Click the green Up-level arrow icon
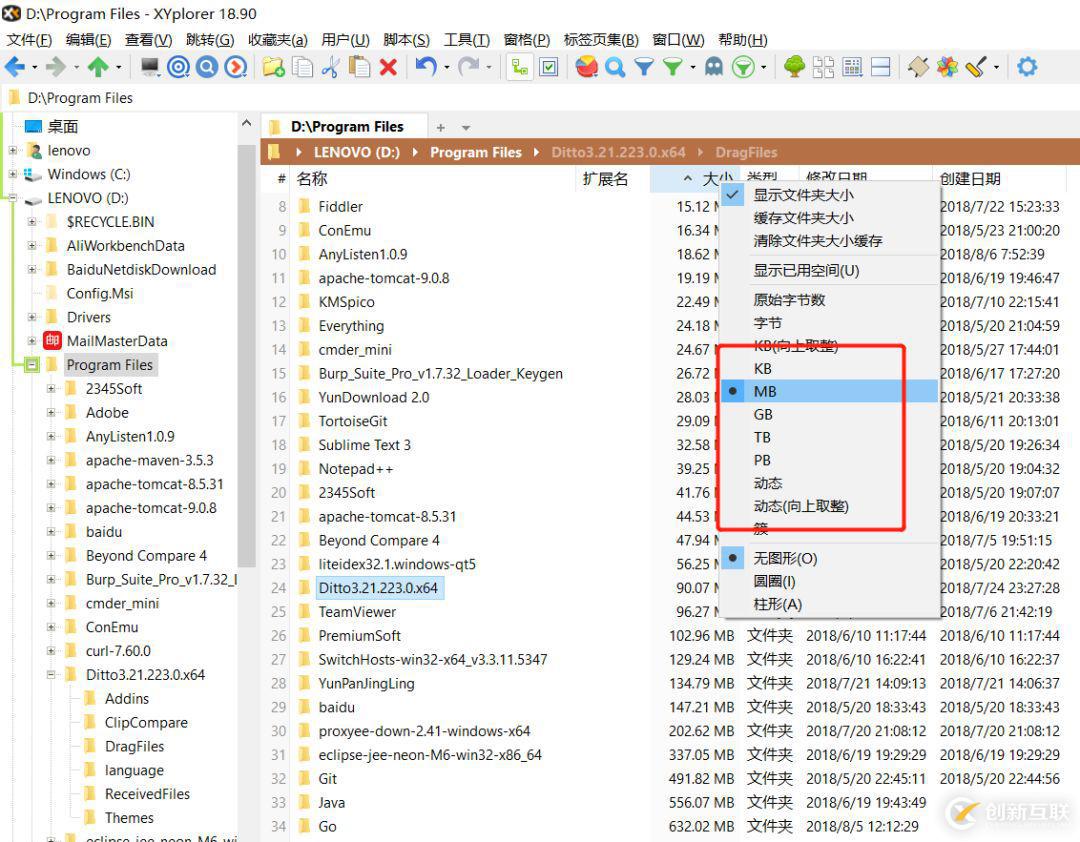This screenshot has height=842, width=1080. pyautogui.click(x=98, y=66)
